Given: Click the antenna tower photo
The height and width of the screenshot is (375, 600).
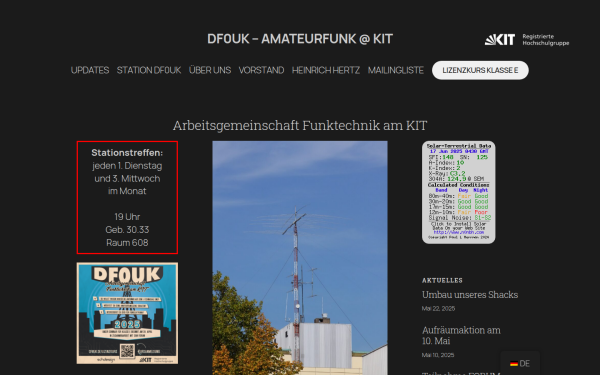Looking at the screenshot, I should pos(300,258).
